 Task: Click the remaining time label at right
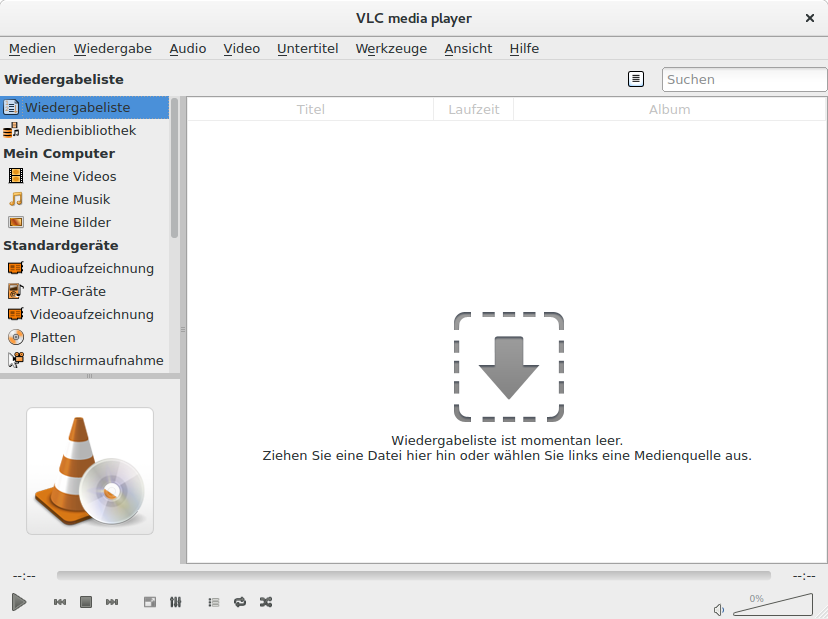[x=804, y=576]
